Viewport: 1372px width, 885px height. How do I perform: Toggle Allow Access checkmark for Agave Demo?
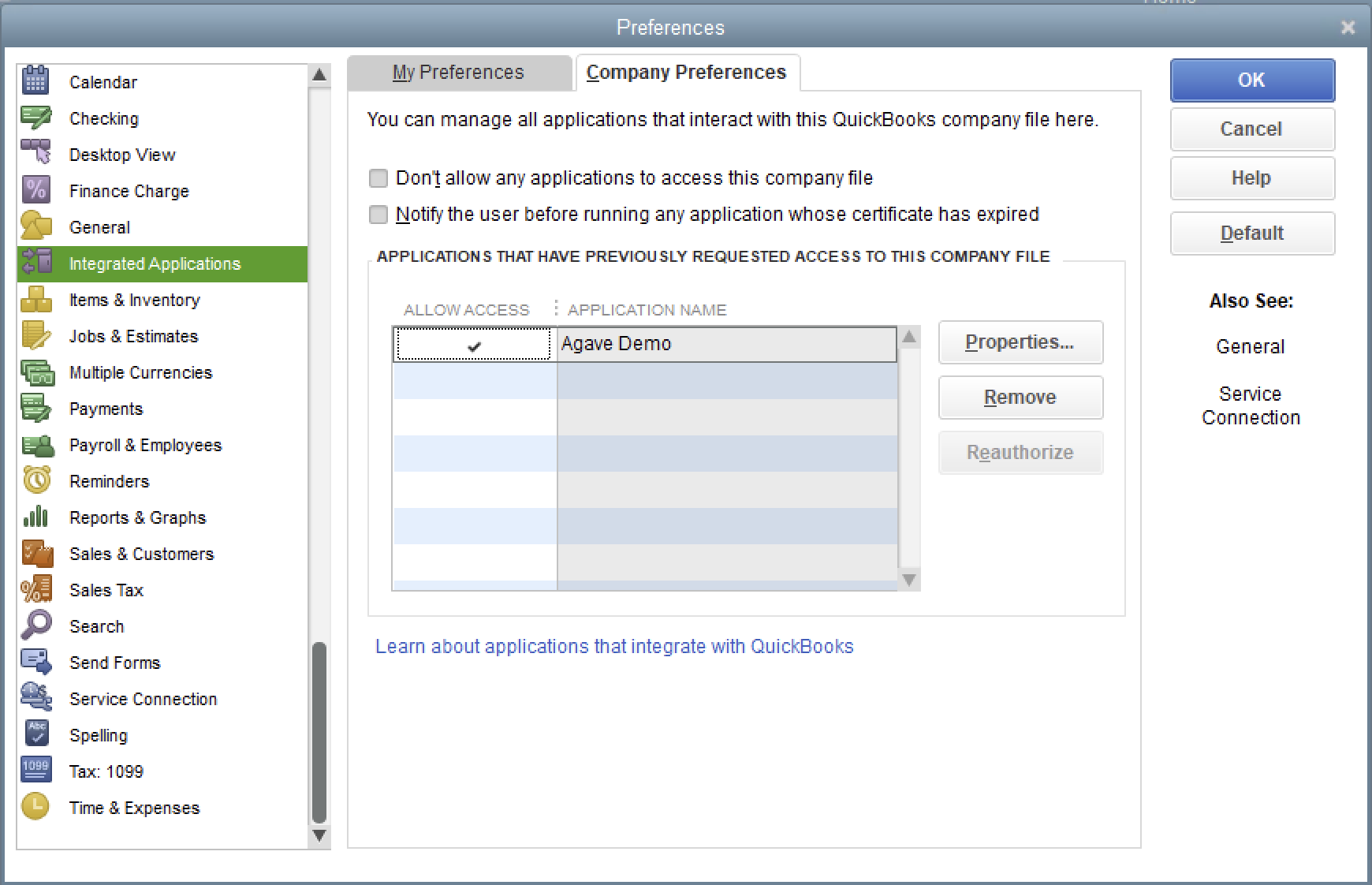(474, 345)
